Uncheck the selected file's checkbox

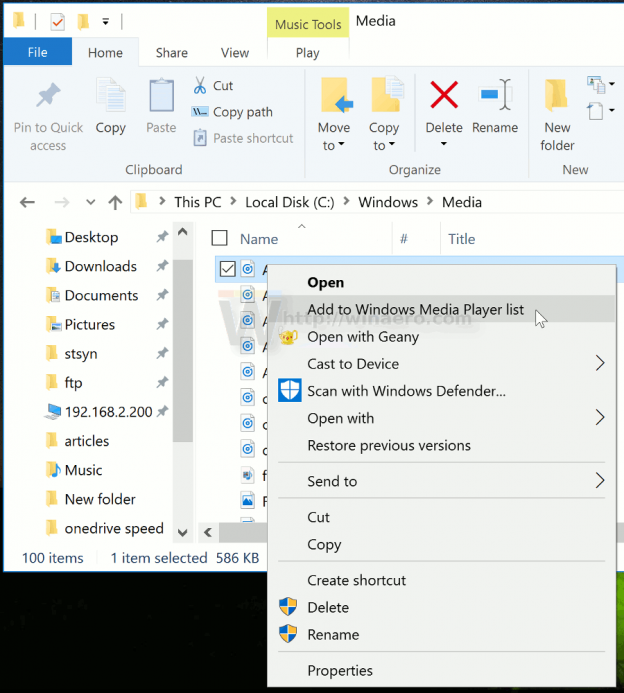click(228, 268)
